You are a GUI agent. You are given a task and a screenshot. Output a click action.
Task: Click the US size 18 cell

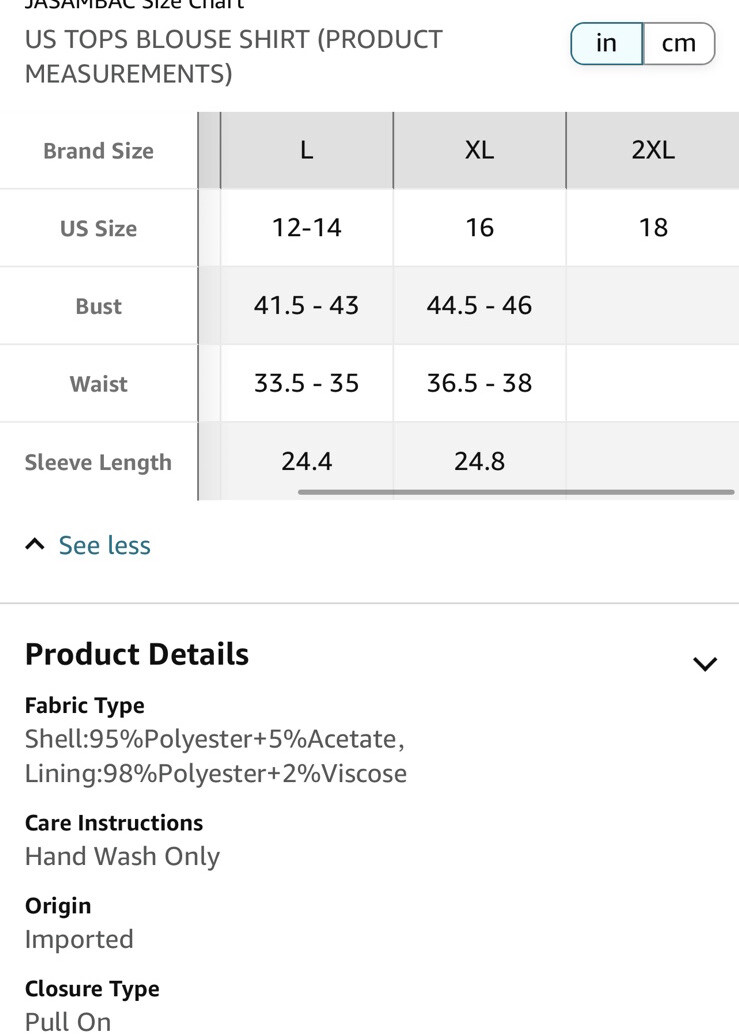point(653,228)
